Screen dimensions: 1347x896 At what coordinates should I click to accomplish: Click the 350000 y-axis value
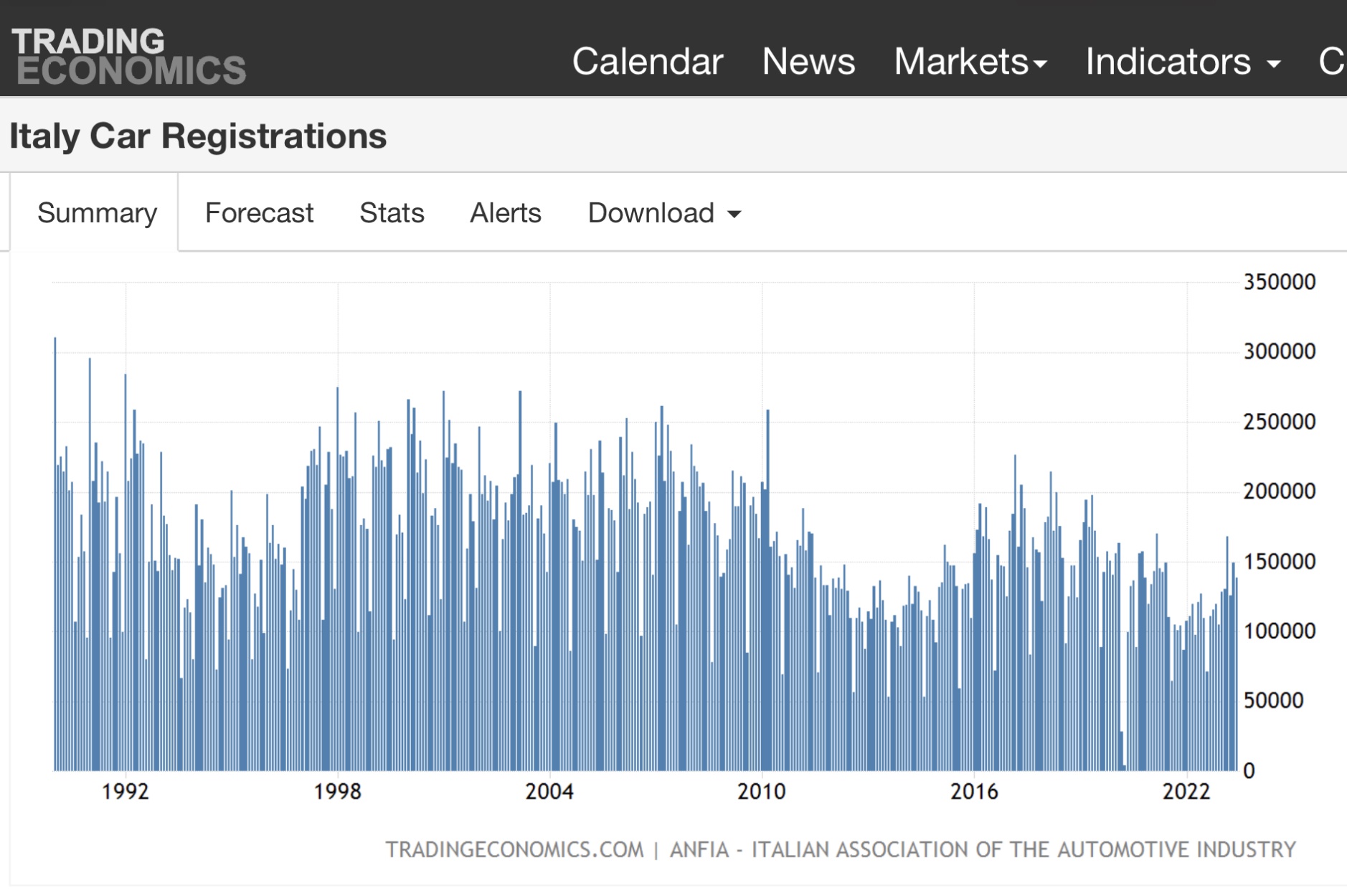pyautogui.click(x=1280, y=282)
